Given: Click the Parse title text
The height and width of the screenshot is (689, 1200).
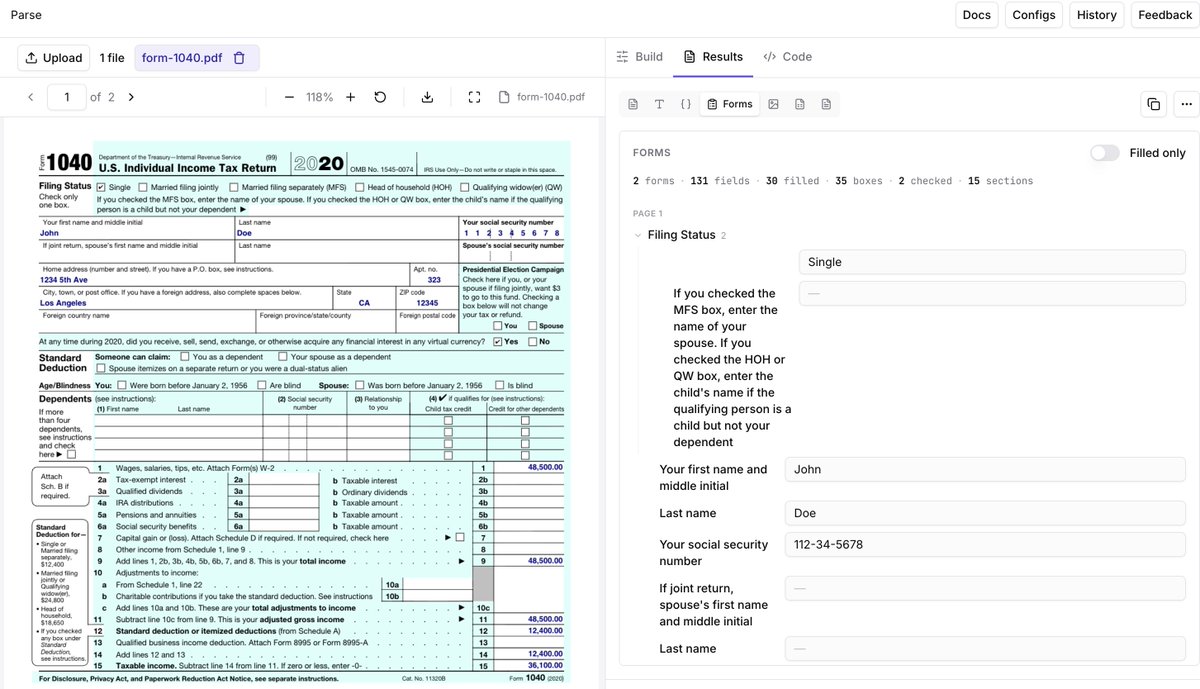Looking at the screenshot, I should tap(26, 15).
